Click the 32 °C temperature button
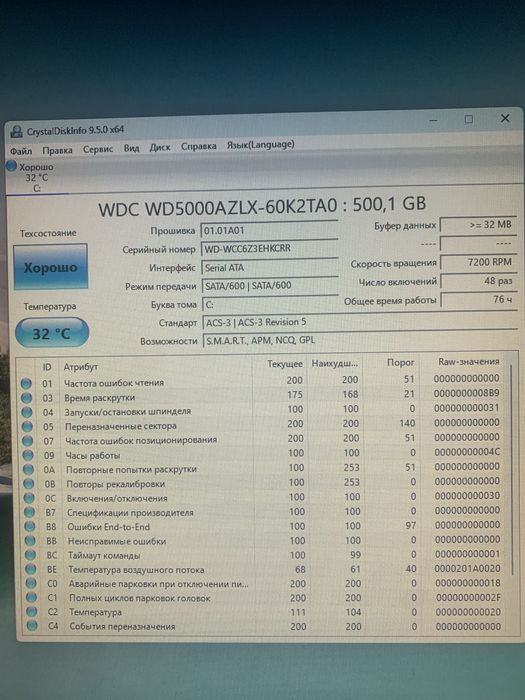Image resolution: width=525 pixels, height=700 pixels. 52,333
